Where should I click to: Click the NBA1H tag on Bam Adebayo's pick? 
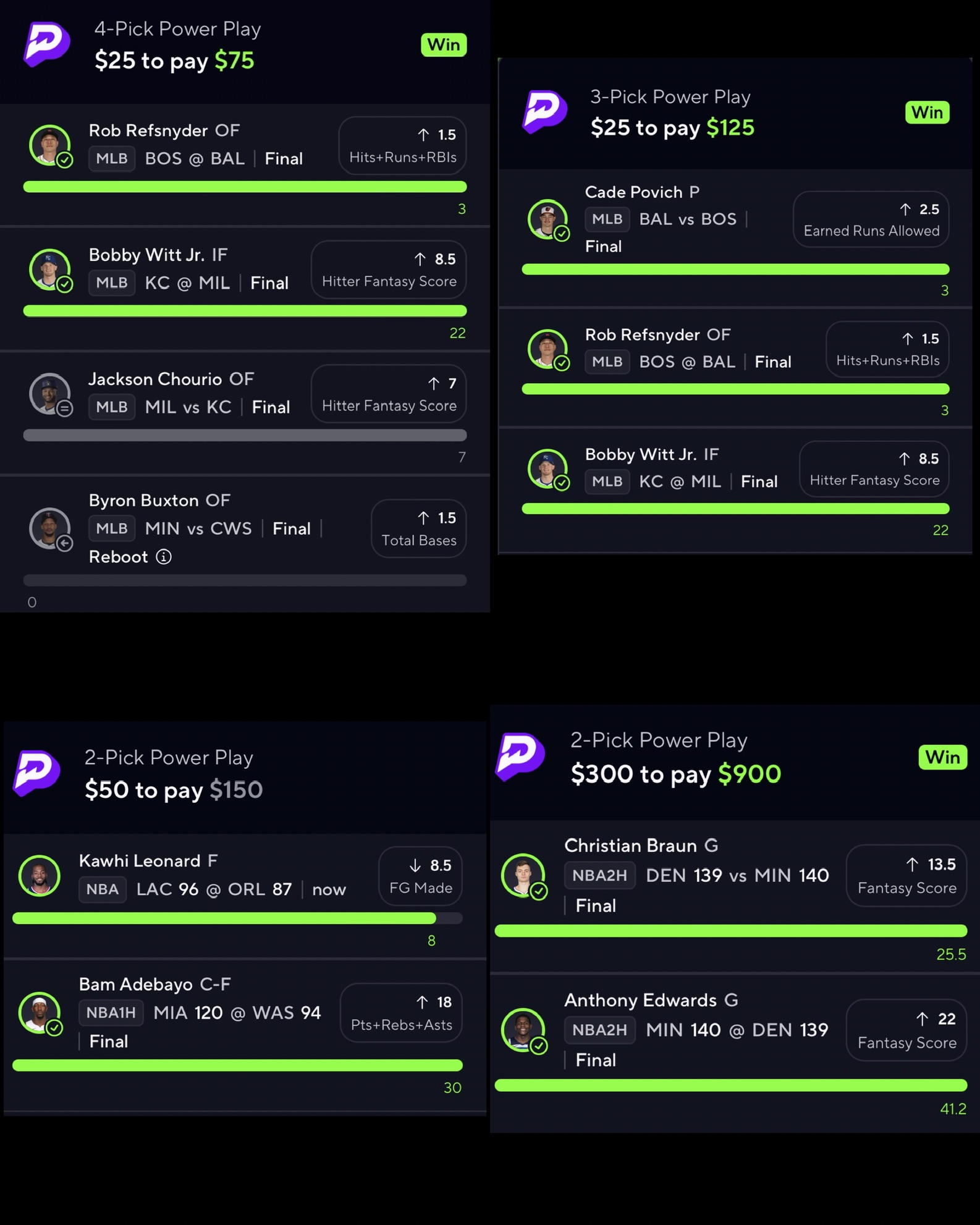pyautogui.click(x=111, y=1012)
